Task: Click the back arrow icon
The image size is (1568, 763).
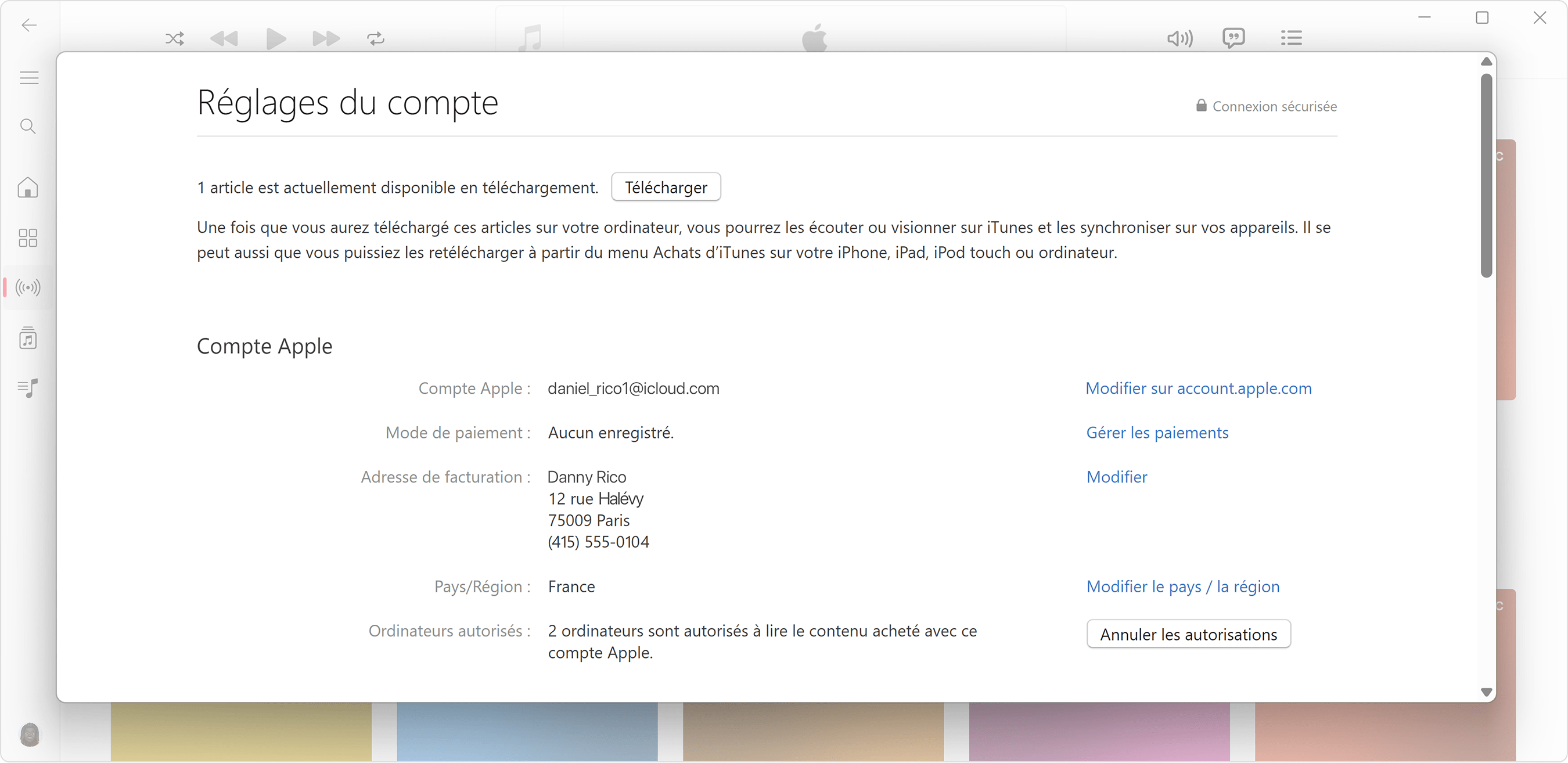Action: pos(28,25)
